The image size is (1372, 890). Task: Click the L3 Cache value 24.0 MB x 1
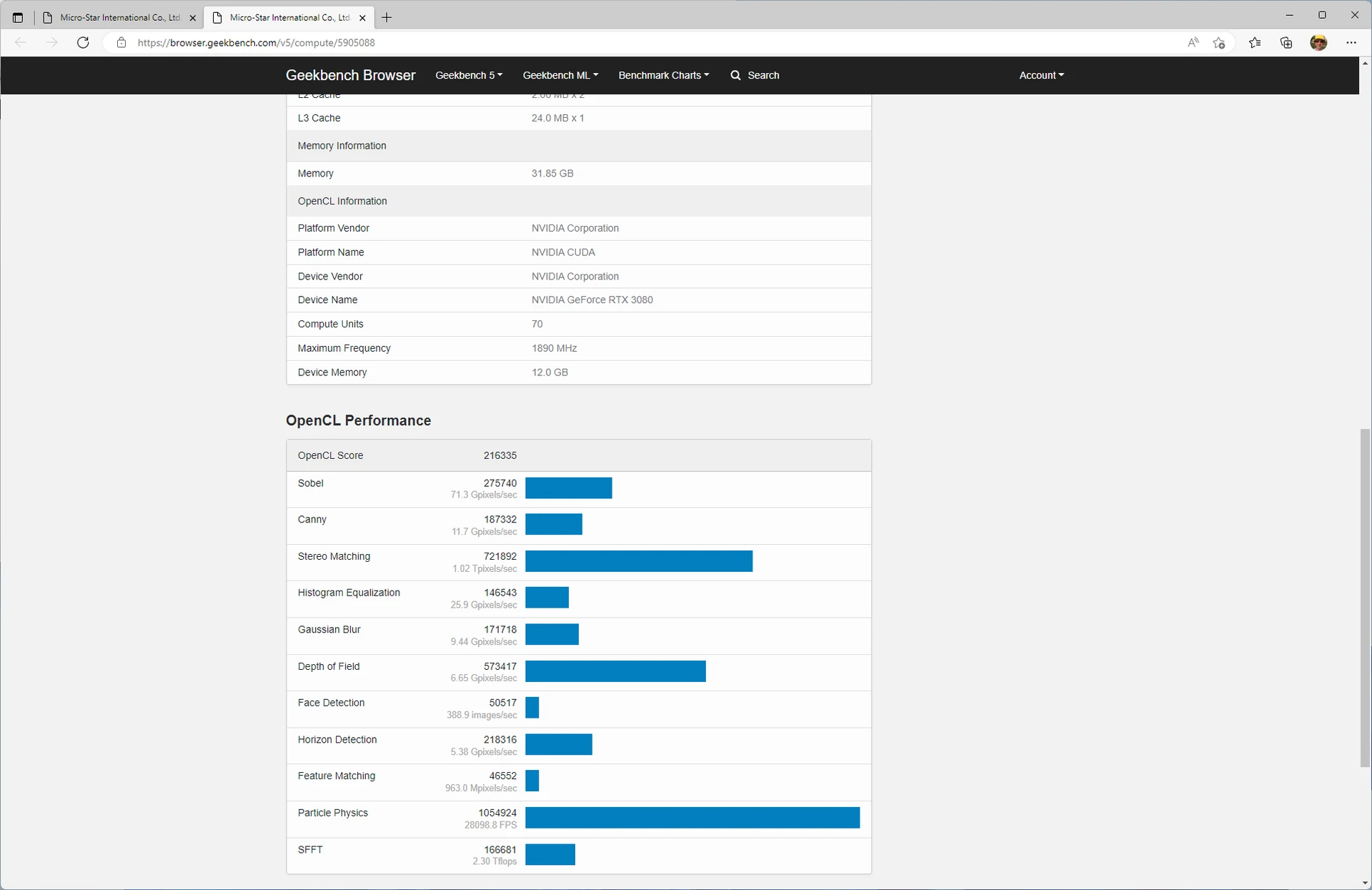(x=557, y=118)
